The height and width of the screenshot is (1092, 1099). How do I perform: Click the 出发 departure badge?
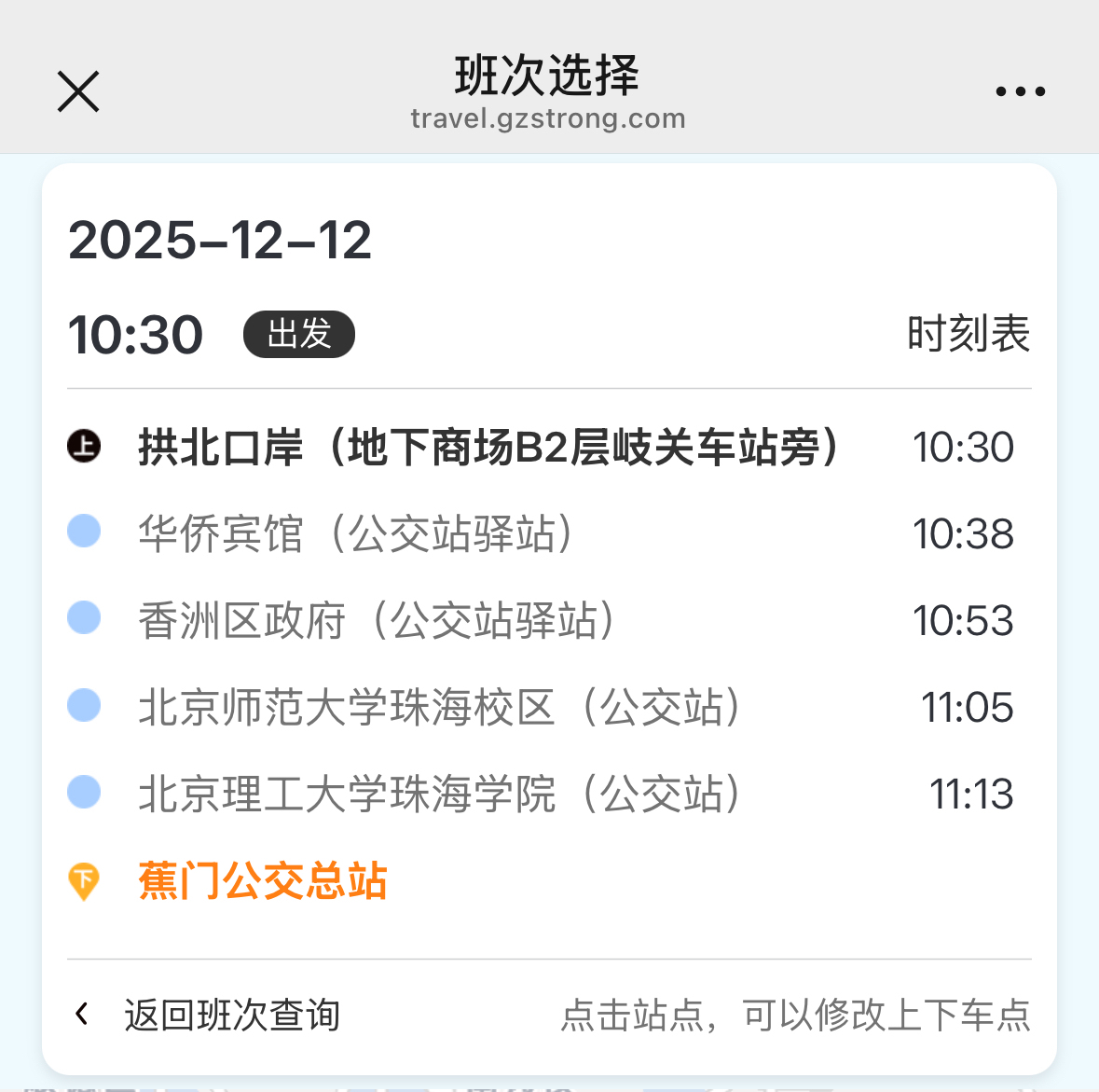point(298,334)
